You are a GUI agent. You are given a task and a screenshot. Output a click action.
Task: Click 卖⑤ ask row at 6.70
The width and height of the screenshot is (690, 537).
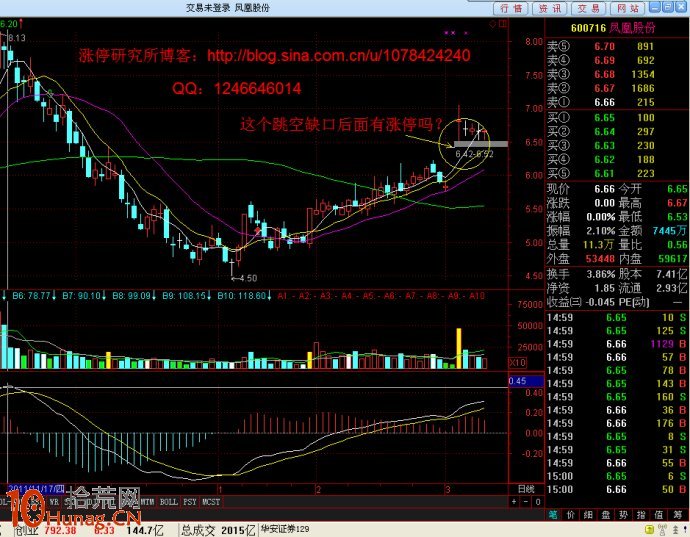(617, 46)
